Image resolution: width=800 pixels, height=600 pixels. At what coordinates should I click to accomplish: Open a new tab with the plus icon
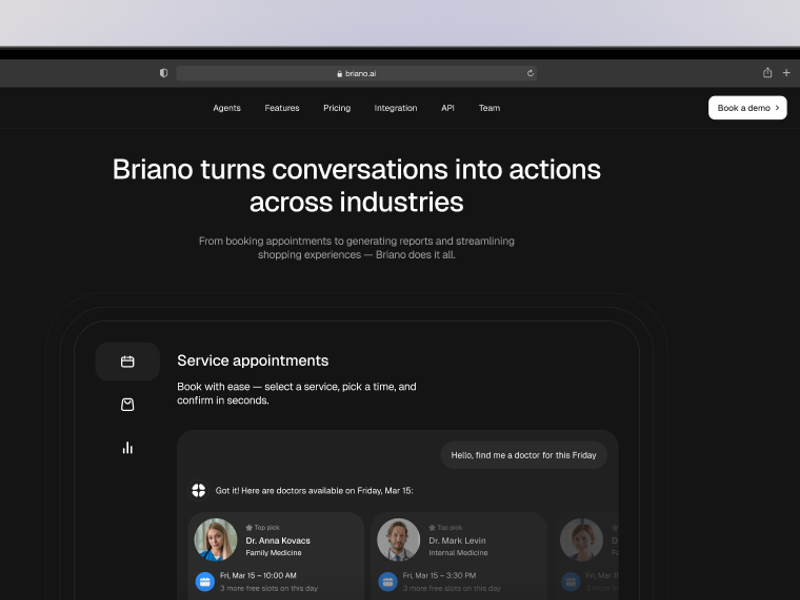pyautogui.click(x=786, y=72)
